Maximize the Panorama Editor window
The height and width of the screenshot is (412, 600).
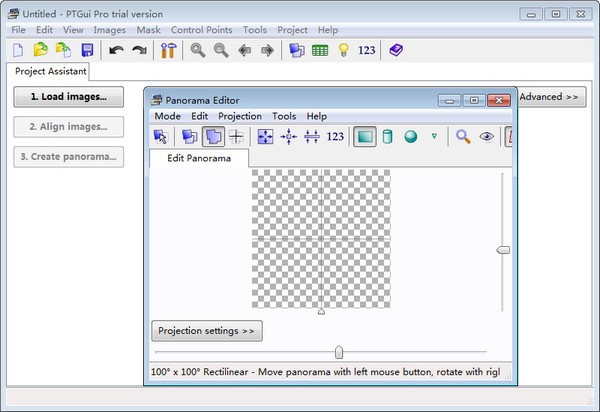[x=474, y=100]
